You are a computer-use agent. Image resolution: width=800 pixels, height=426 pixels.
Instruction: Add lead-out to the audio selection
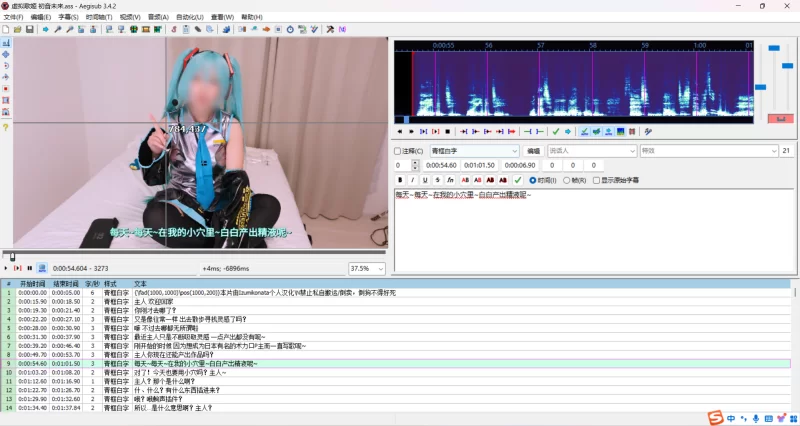point(540,132)
